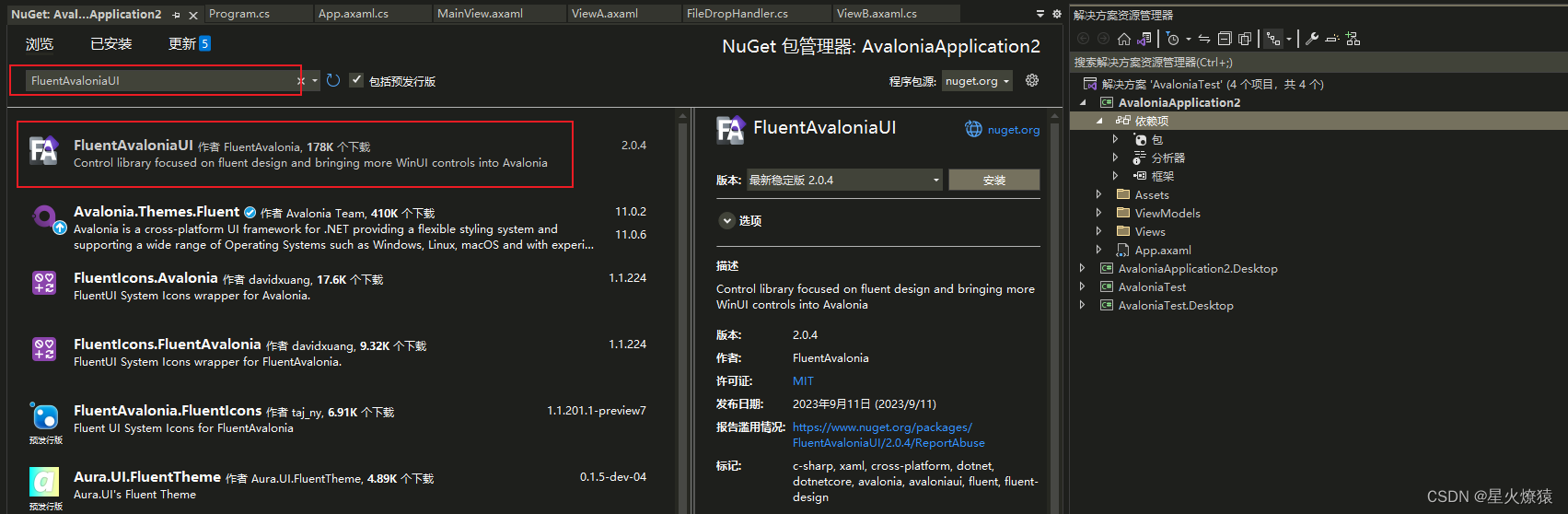Open the package source nuget.org dropdown

point(977,81)
